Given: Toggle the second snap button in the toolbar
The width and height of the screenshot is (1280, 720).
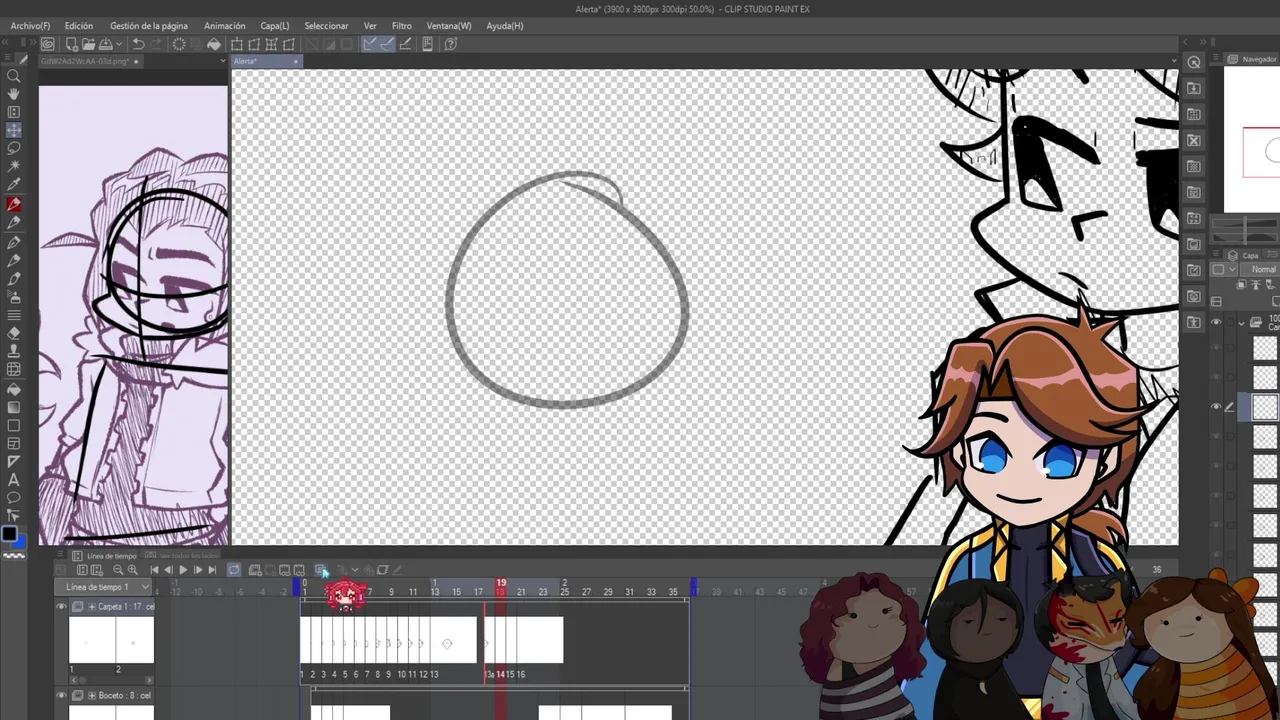Looking at the screenshot, I should (x=387, y=44).
